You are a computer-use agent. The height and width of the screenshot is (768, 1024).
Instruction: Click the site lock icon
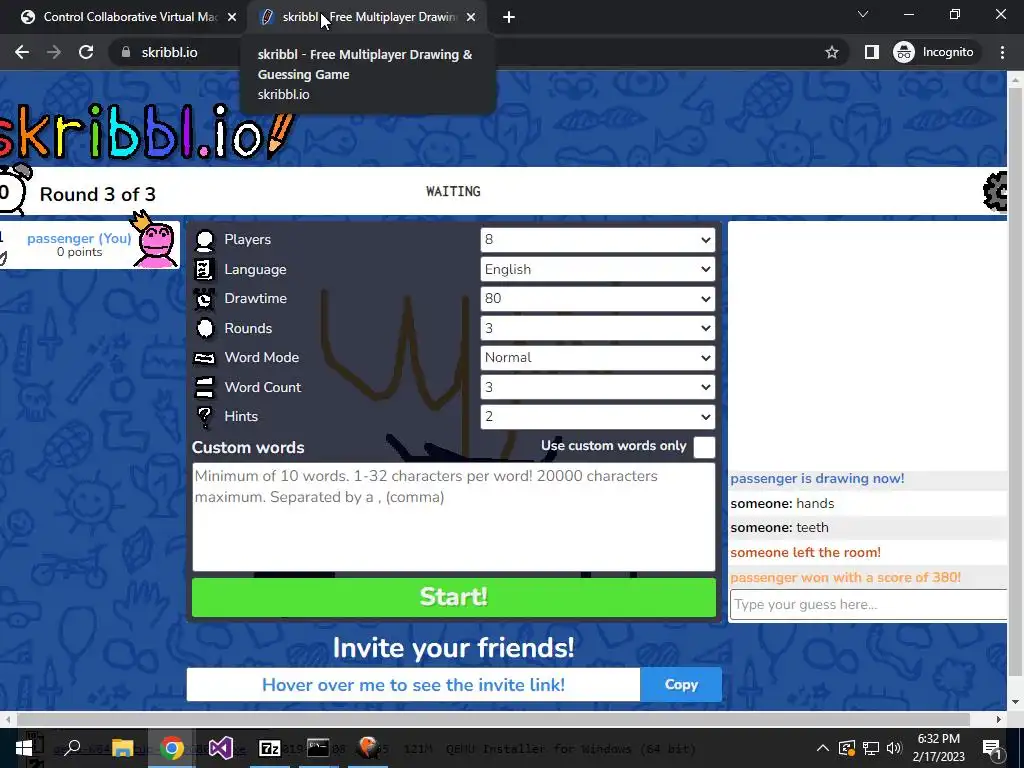(126, 52)
